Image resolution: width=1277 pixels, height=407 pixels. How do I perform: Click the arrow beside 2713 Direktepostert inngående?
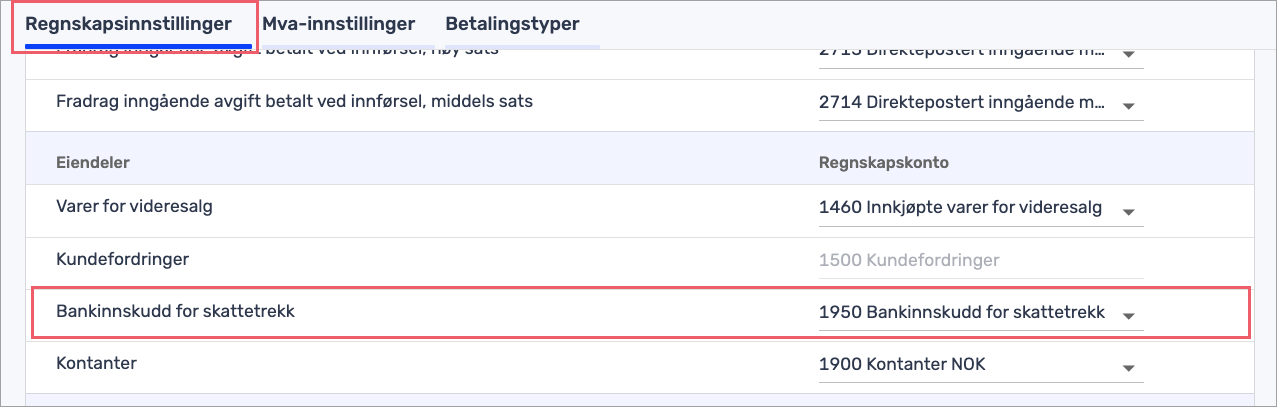pyautogui.click(x=1129, y=54)
